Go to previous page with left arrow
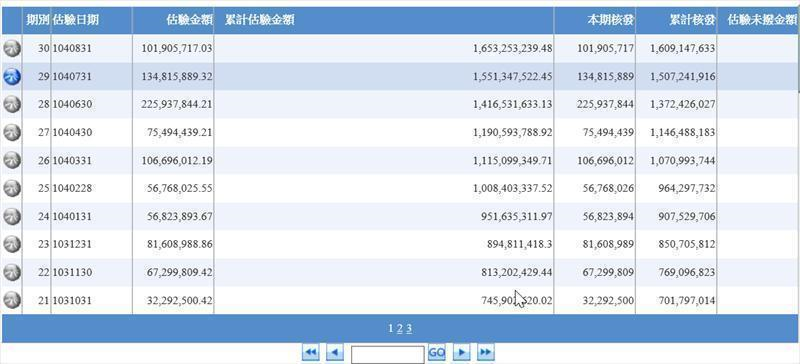This screenshot has height=364, width=800. [335, 352]
